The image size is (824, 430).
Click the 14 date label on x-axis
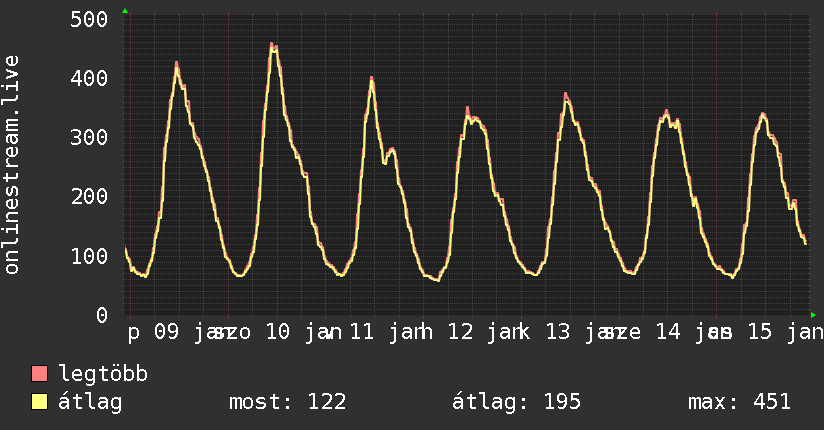668,332
